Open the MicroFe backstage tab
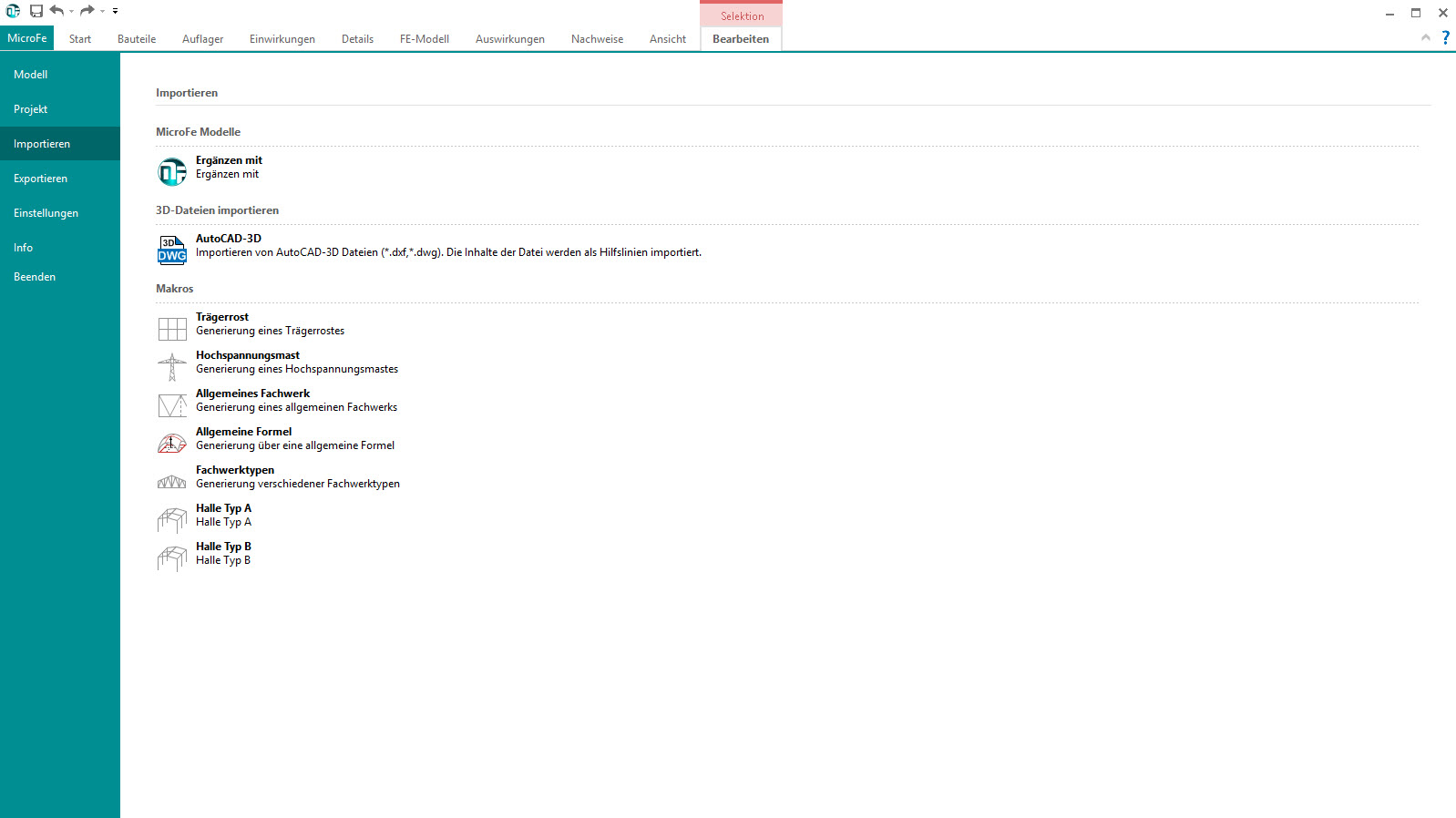1456x818 pixels. [27, 38]
